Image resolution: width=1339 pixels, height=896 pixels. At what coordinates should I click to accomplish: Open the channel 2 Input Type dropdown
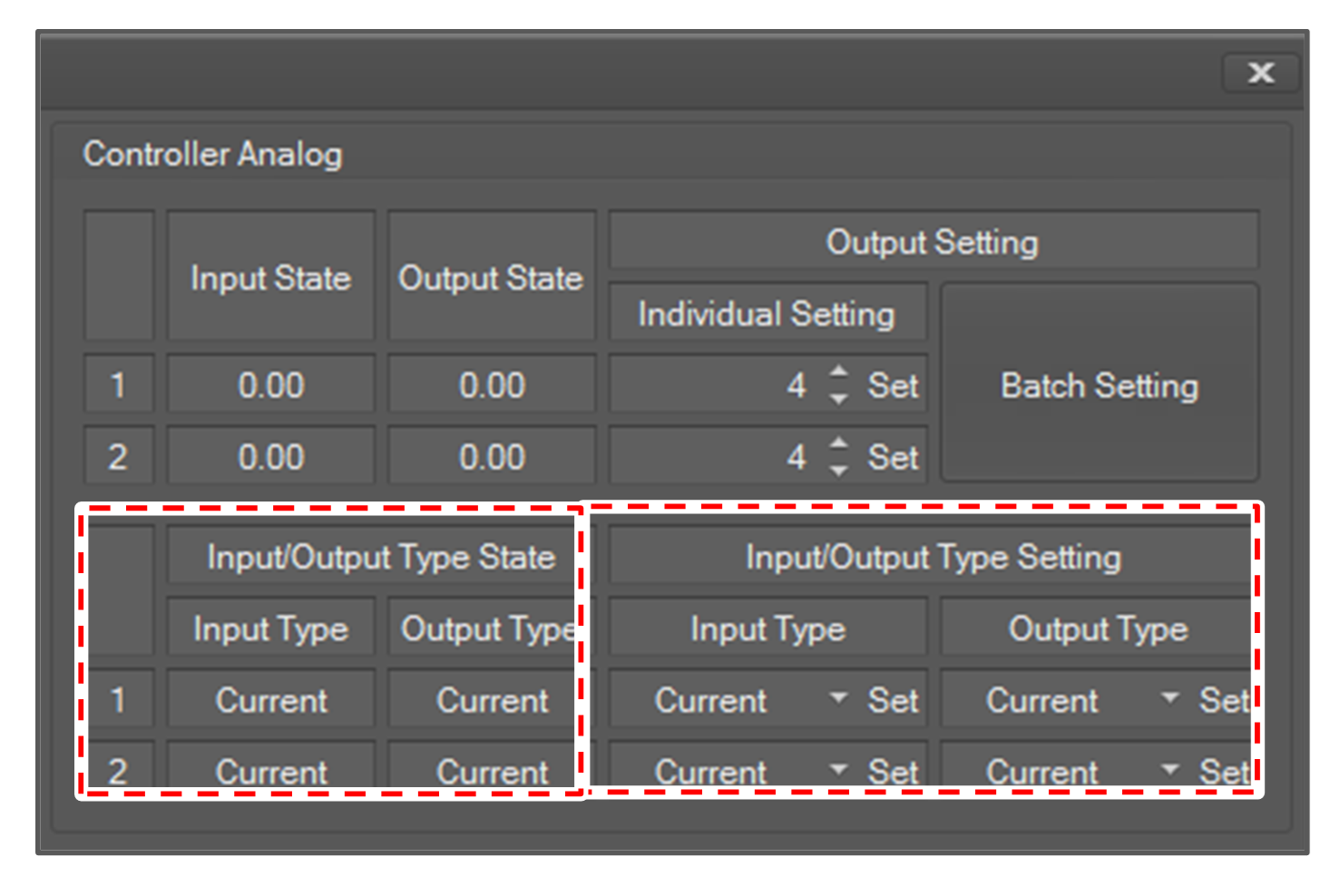tap(838, 770)
